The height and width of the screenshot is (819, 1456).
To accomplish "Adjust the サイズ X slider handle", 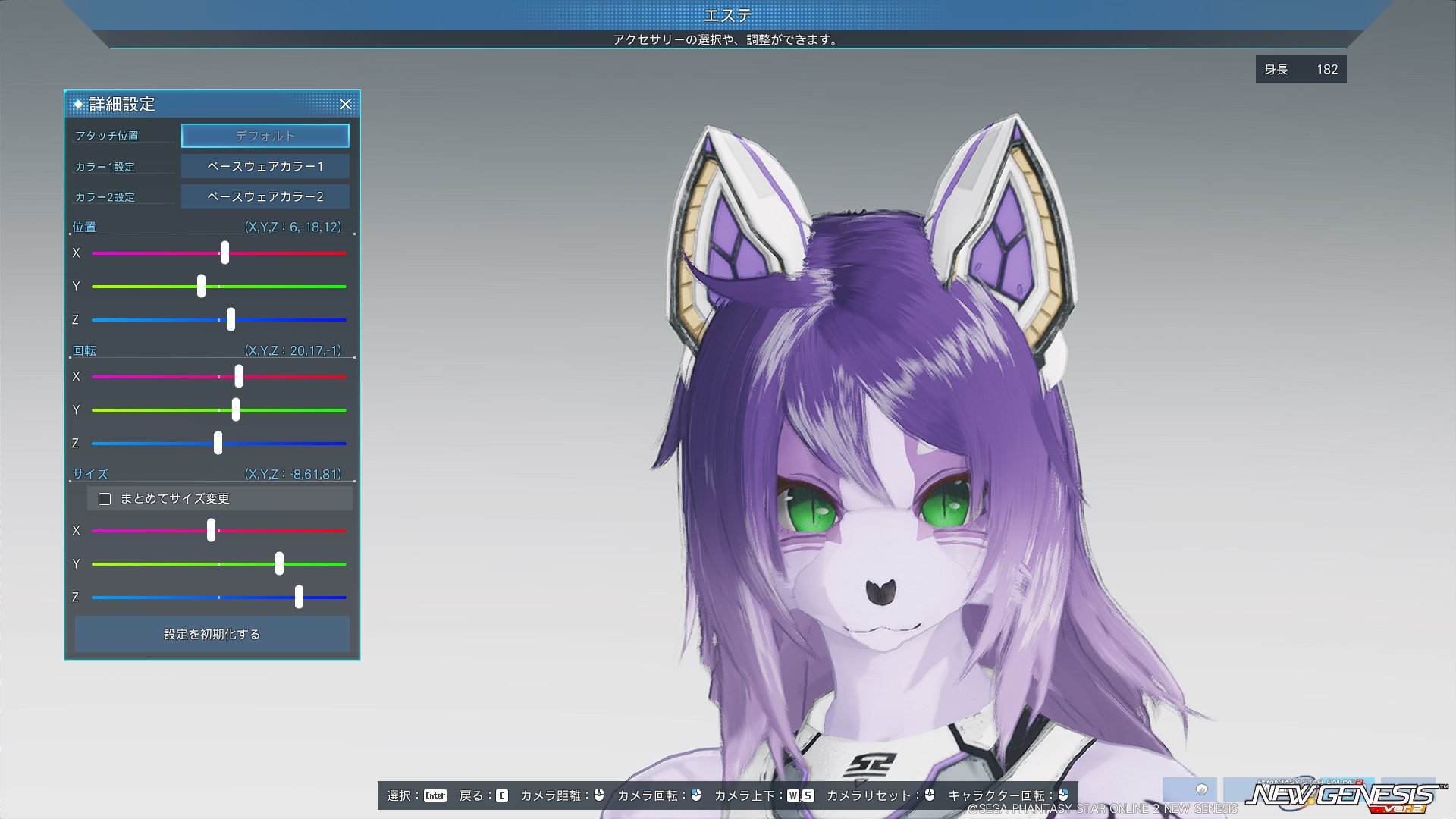I will coord(211,530).
